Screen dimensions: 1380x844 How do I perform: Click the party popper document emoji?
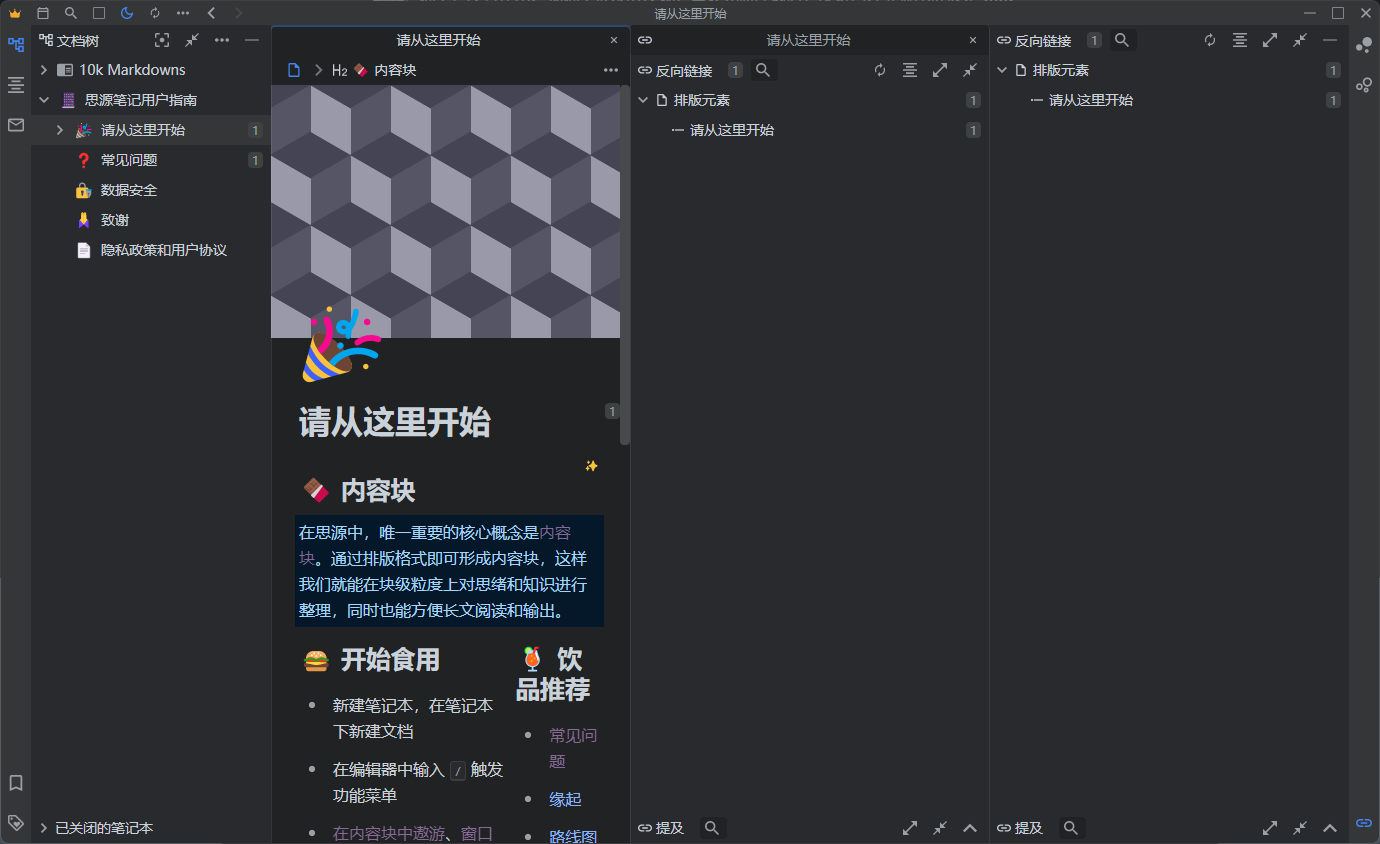(x=340, y=345)
